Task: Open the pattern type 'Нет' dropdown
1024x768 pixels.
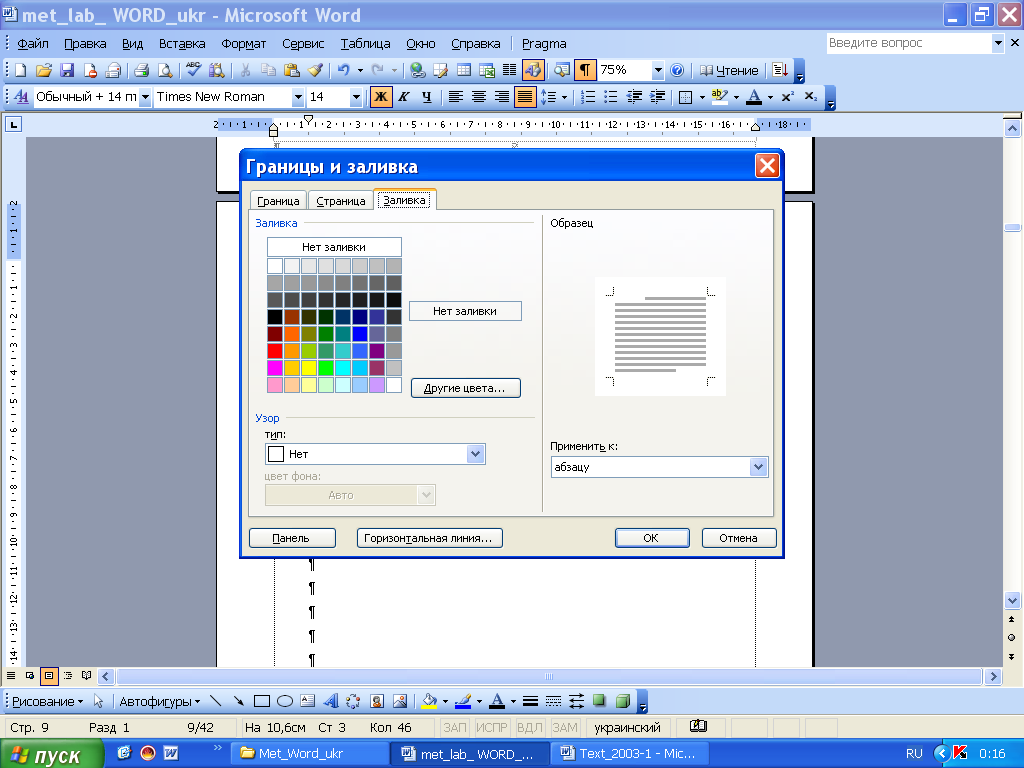Action: (475, 454)
